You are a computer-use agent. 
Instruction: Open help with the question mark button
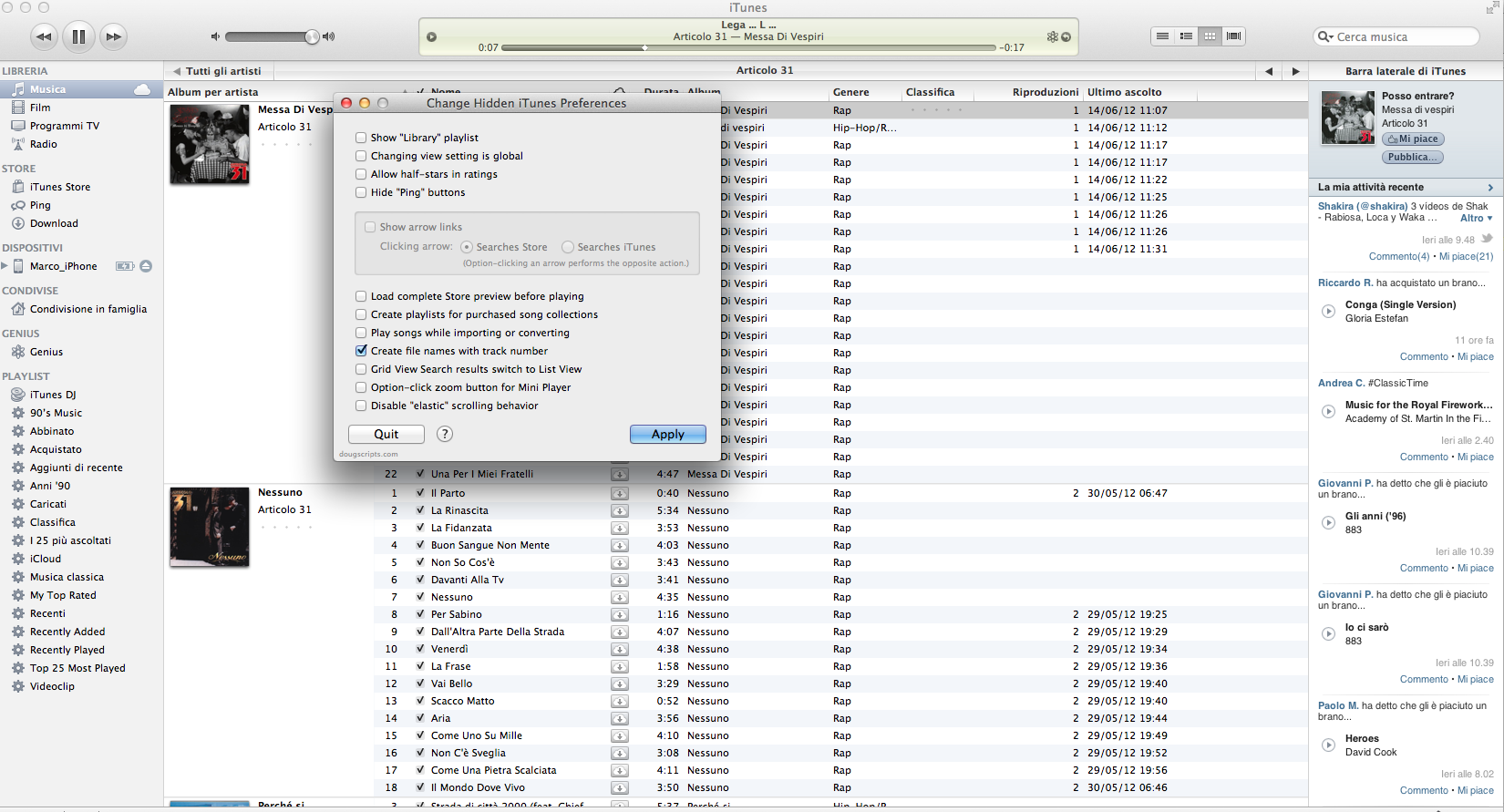pyautogui.click(x=445, y=434)
